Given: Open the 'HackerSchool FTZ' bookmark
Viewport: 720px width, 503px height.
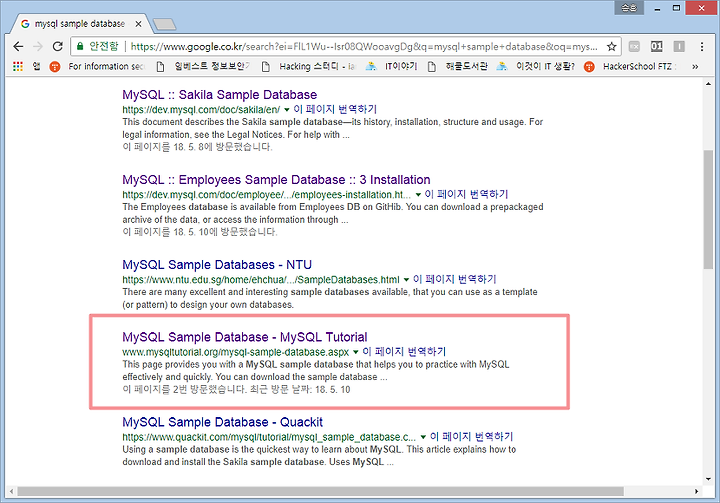Looking at the screenshot, I should (x=630, y=67).
